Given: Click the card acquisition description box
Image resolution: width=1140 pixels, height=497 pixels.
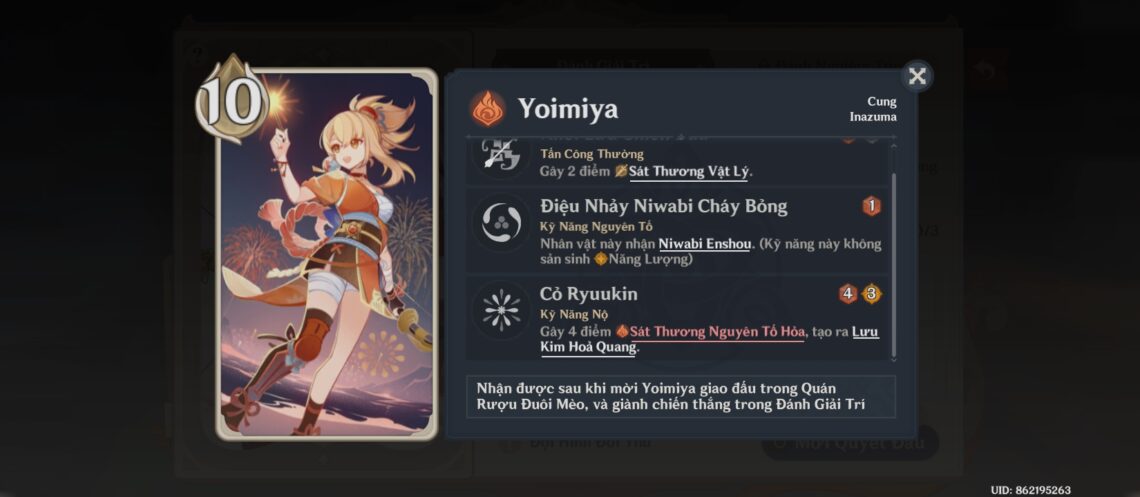Looking at the screenshot, I should tap(681, 397).
